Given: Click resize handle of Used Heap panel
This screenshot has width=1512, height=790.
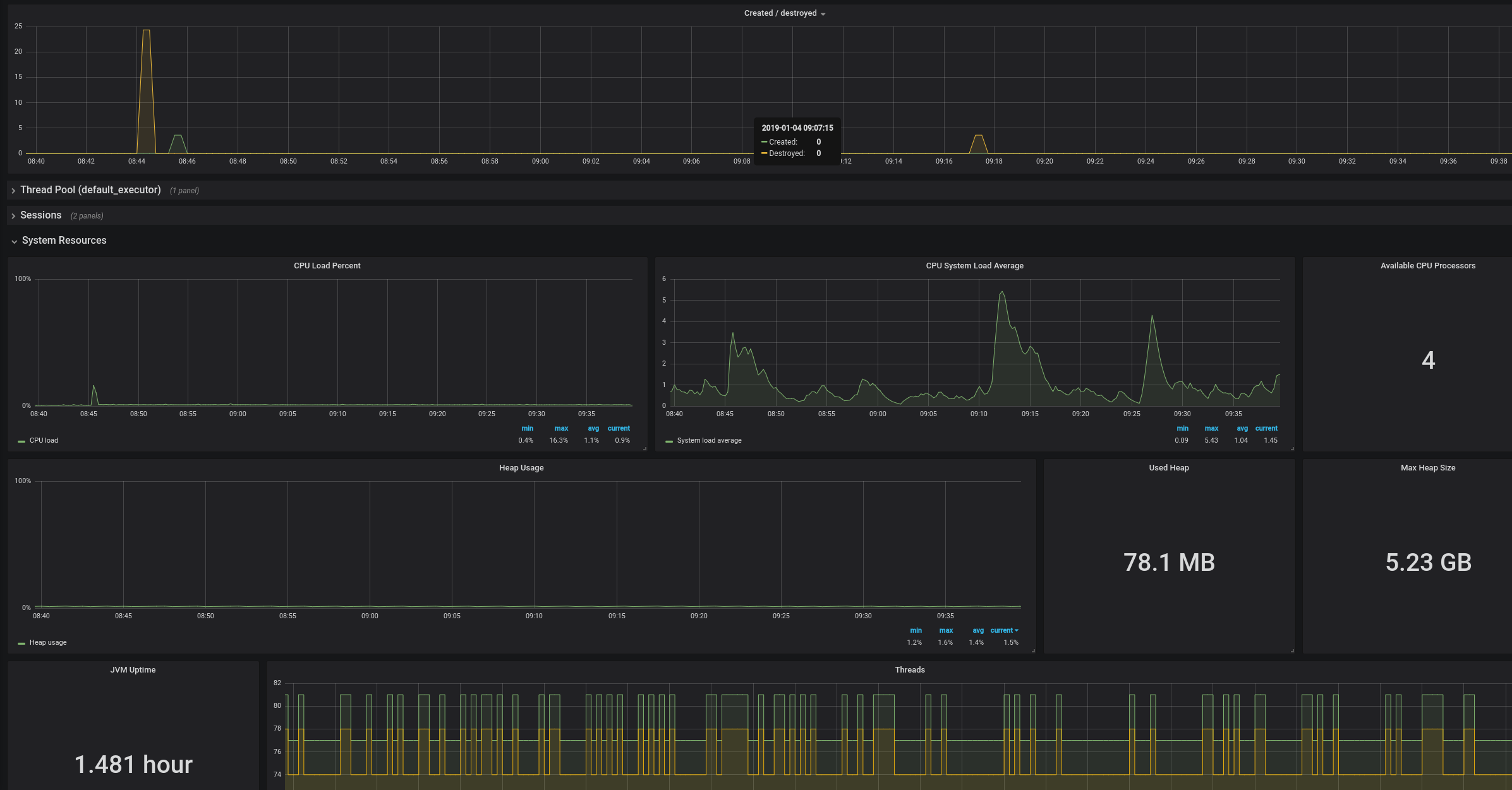Looking at the screenshot, I should click(x=1292, y=650).
